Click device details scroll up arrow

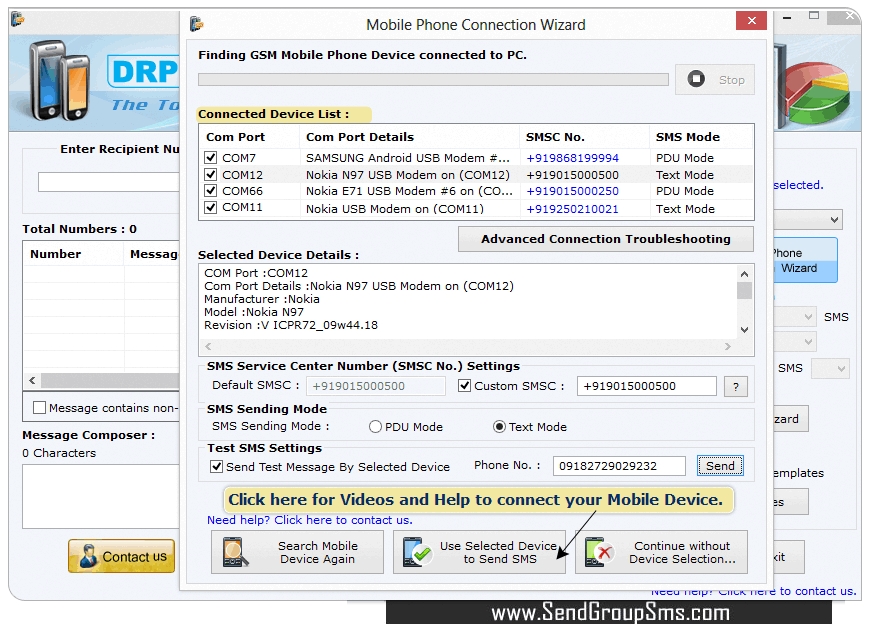pyautogui.click(x=745, y=274)
